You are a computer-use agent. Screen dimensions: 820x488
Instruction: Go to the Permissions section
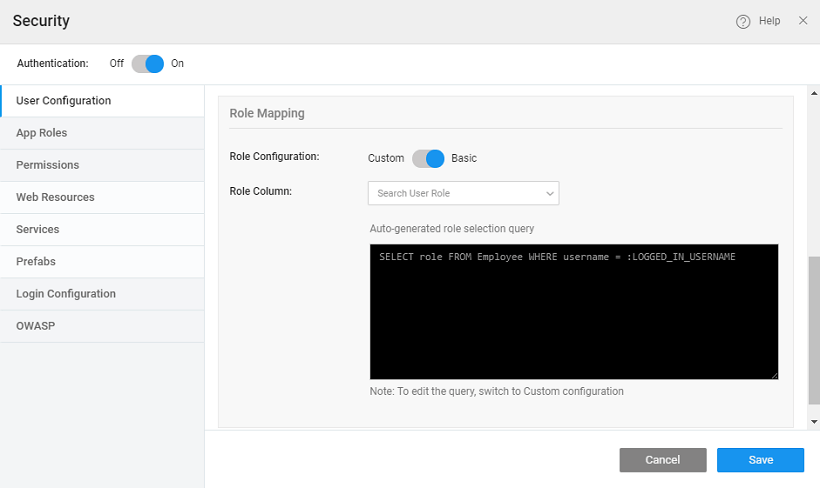click(47, 165)
